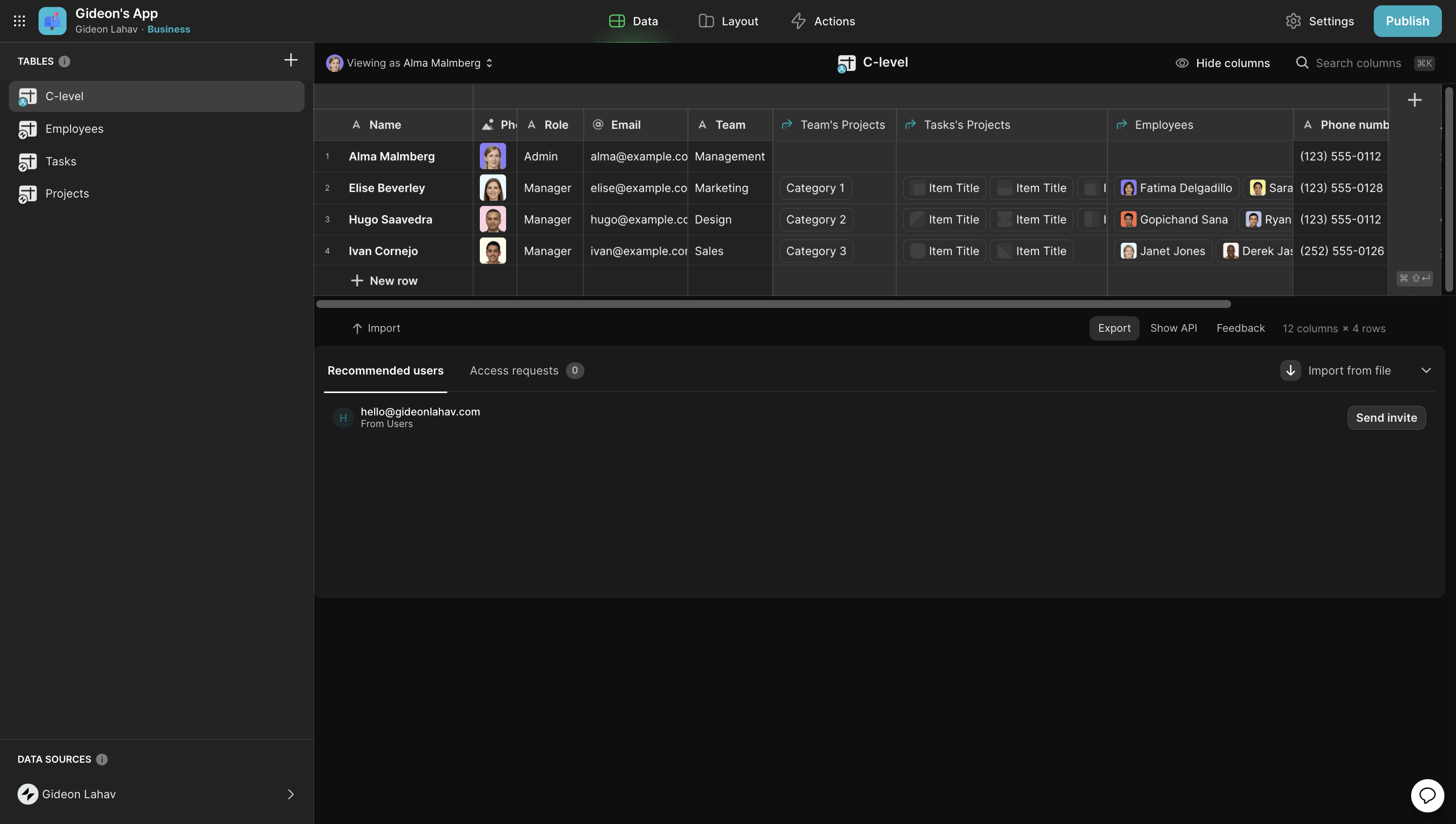Click the alma@example.com email cell
The width and height of the screenshot is (1456, 824).
pos(636,156)
